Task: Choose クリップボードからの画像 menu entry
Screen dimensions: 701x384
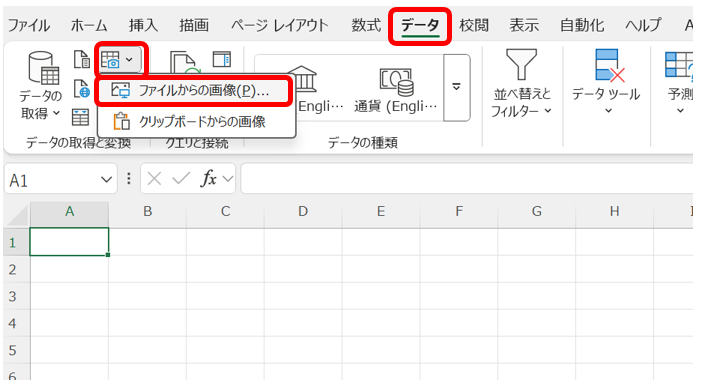Action: [x=194, y=121]
